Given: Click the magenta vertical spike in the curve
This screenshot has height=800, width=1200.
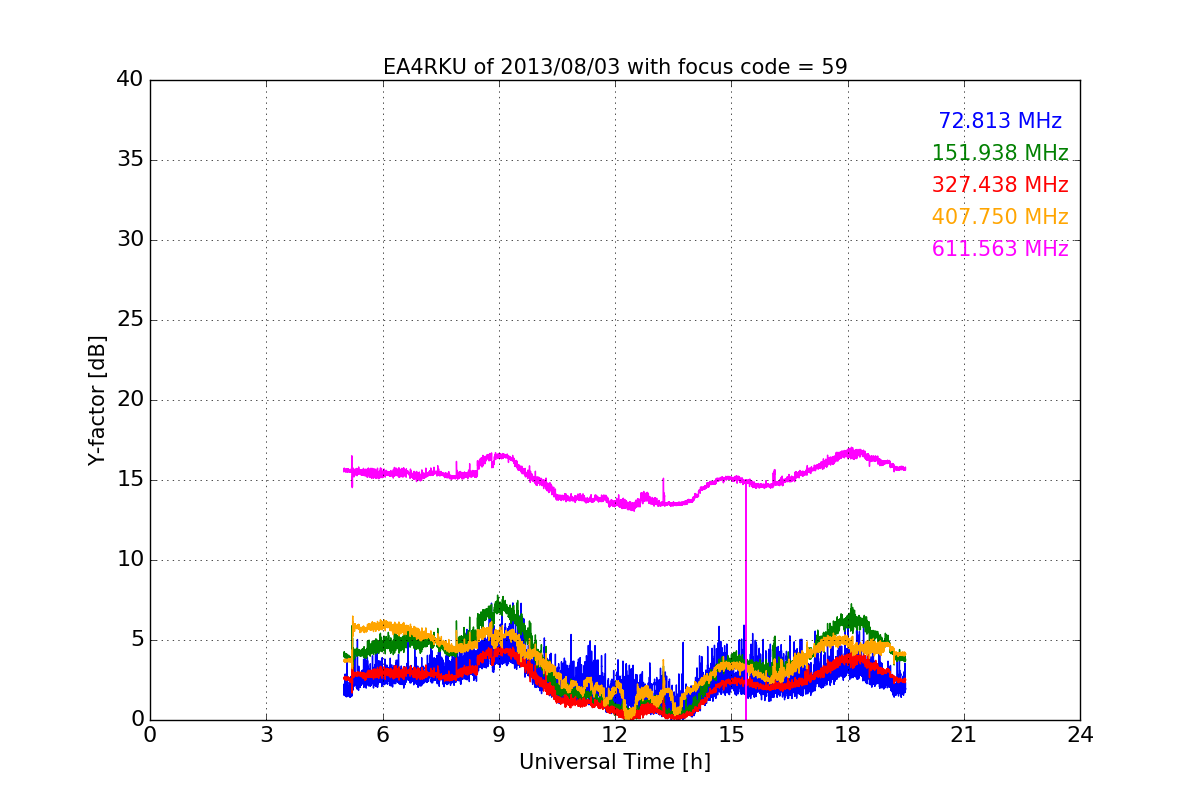Looking at the screenshot, I should coord(746,600).
